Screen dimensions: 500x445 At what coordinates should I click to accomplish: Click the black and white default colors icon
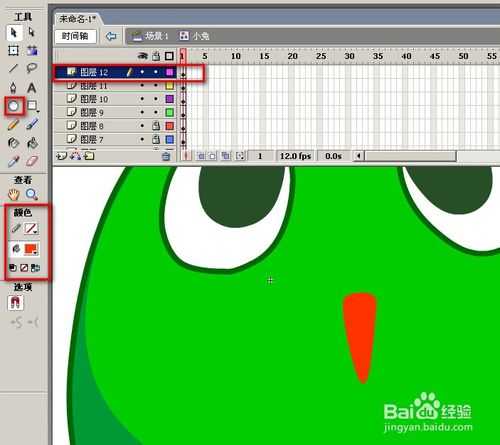tap(13, 268)
